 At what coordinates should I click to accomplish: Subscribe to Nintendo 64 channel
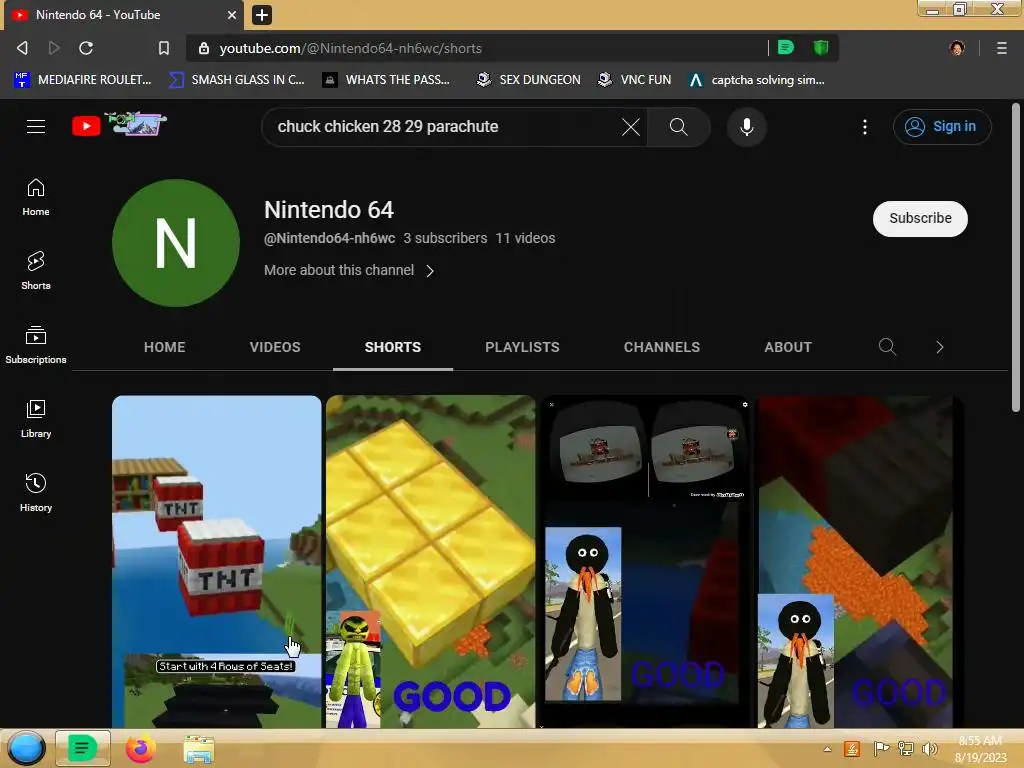(x=920, y=218)
